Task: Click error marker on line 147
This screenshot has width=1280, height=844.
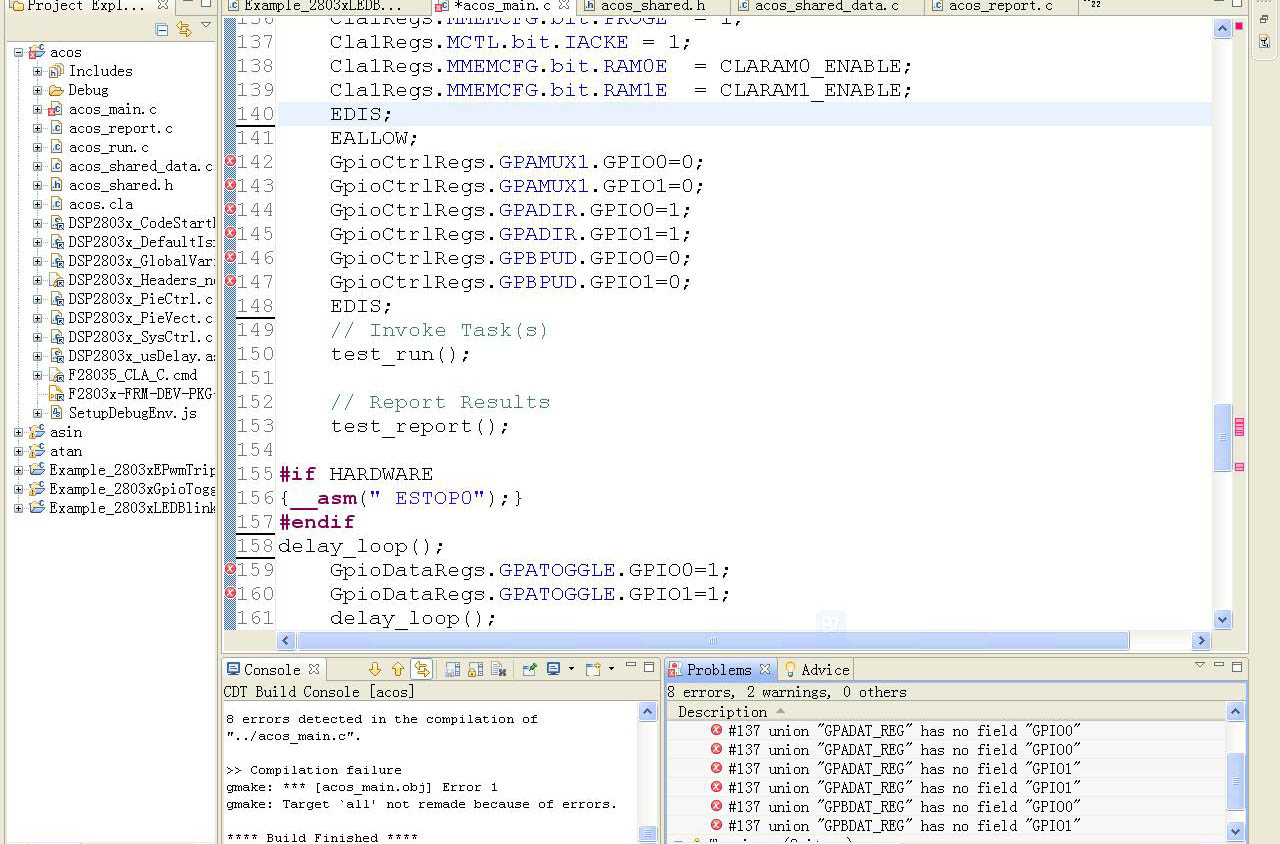Action: (230, 281)
